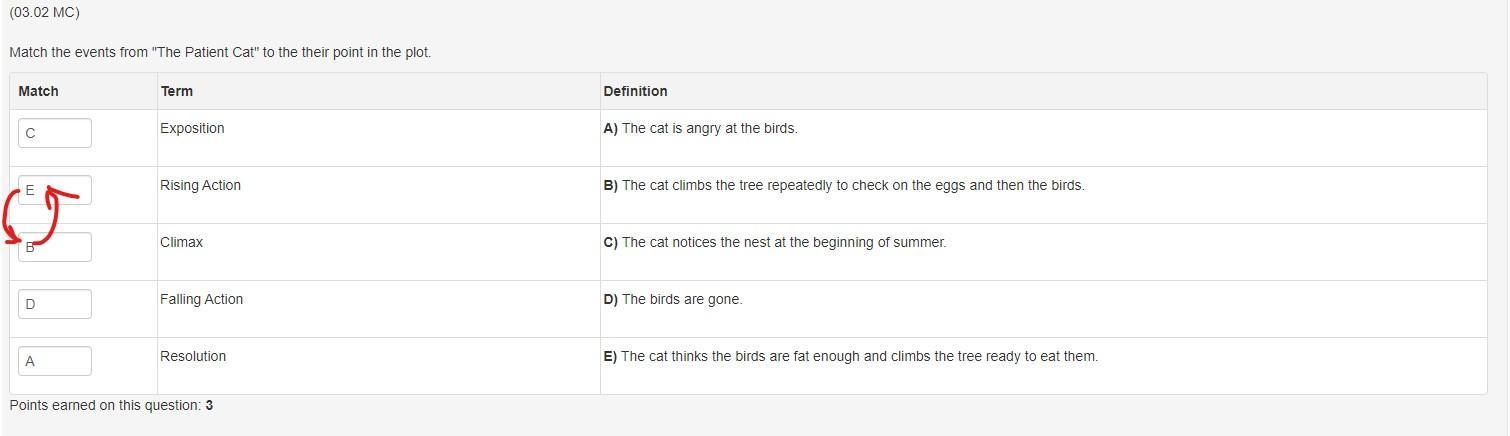Image resolution: width=1510 pixels, height=436 pixels.
Task: Click the Falling Action match input box
Action: tap(55, 304)
